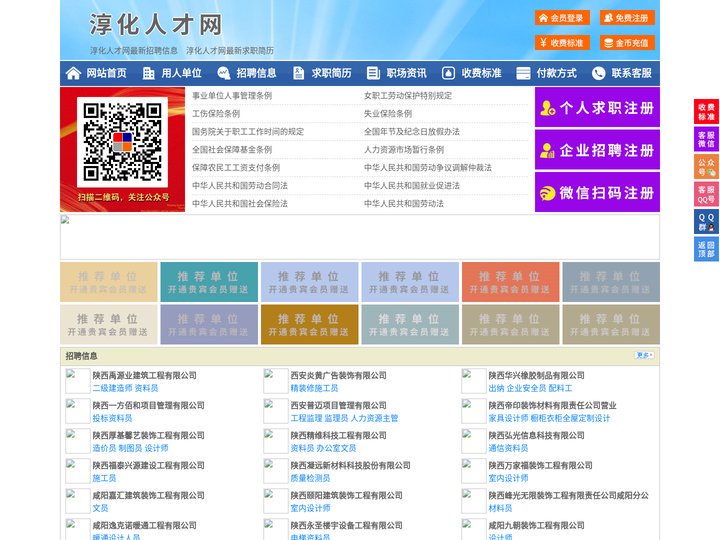Click the home icon beside 网站首页
The height and width of the screenshot is (540, 720).
73,73
